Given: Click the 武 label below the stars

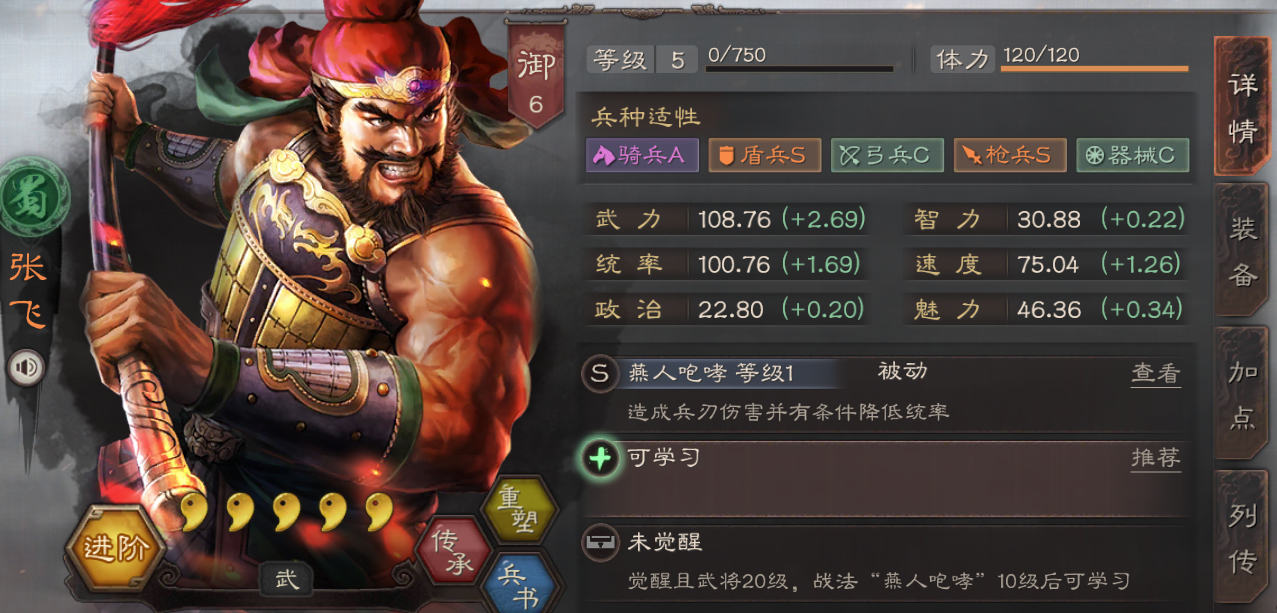Looking at the screenshot, I should point(286,578).
